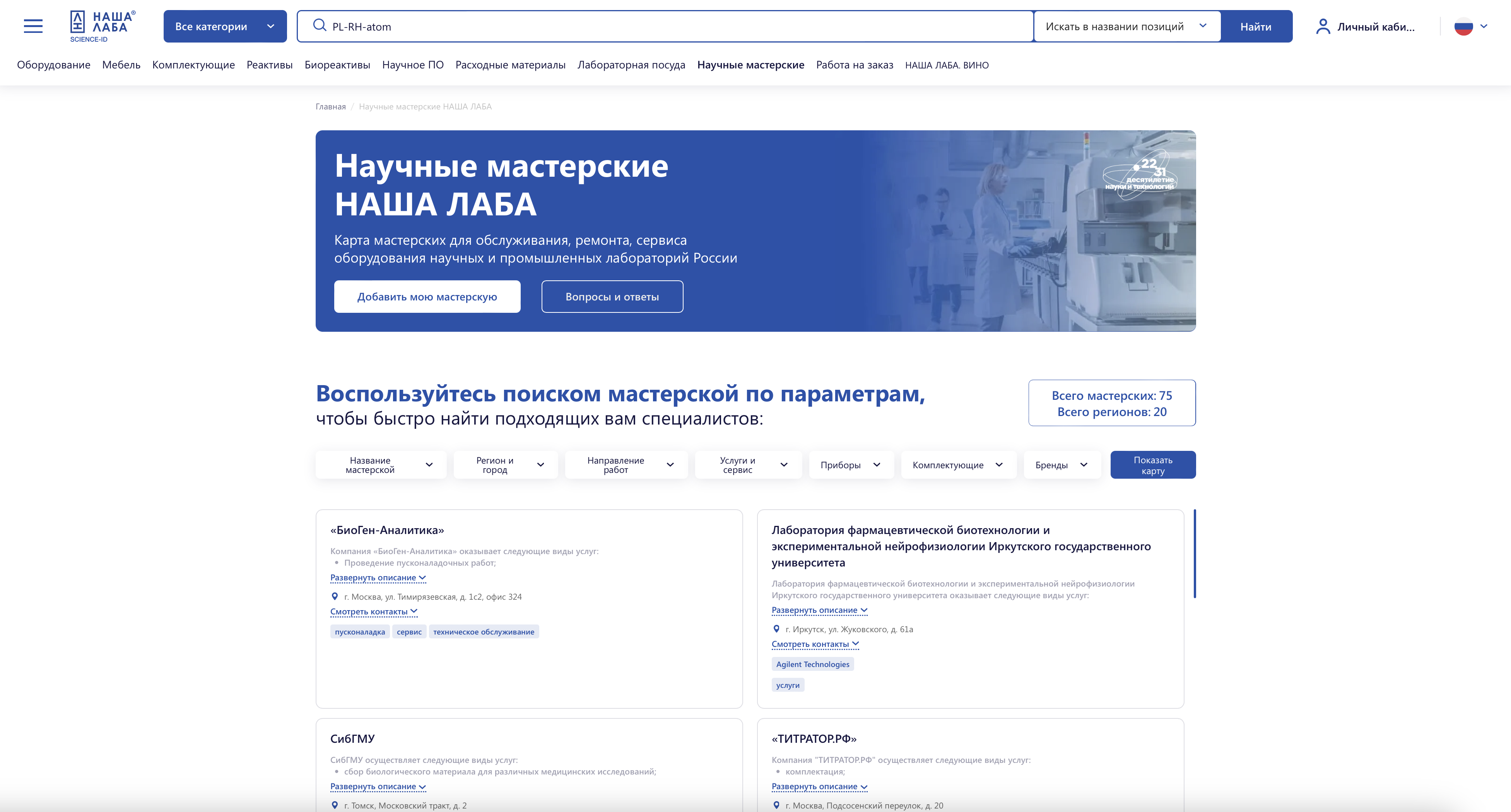The image size is (1511, 812).
Task: Click location pin for Москва, ул. Тимирязевская
Action: pos(335,596)
